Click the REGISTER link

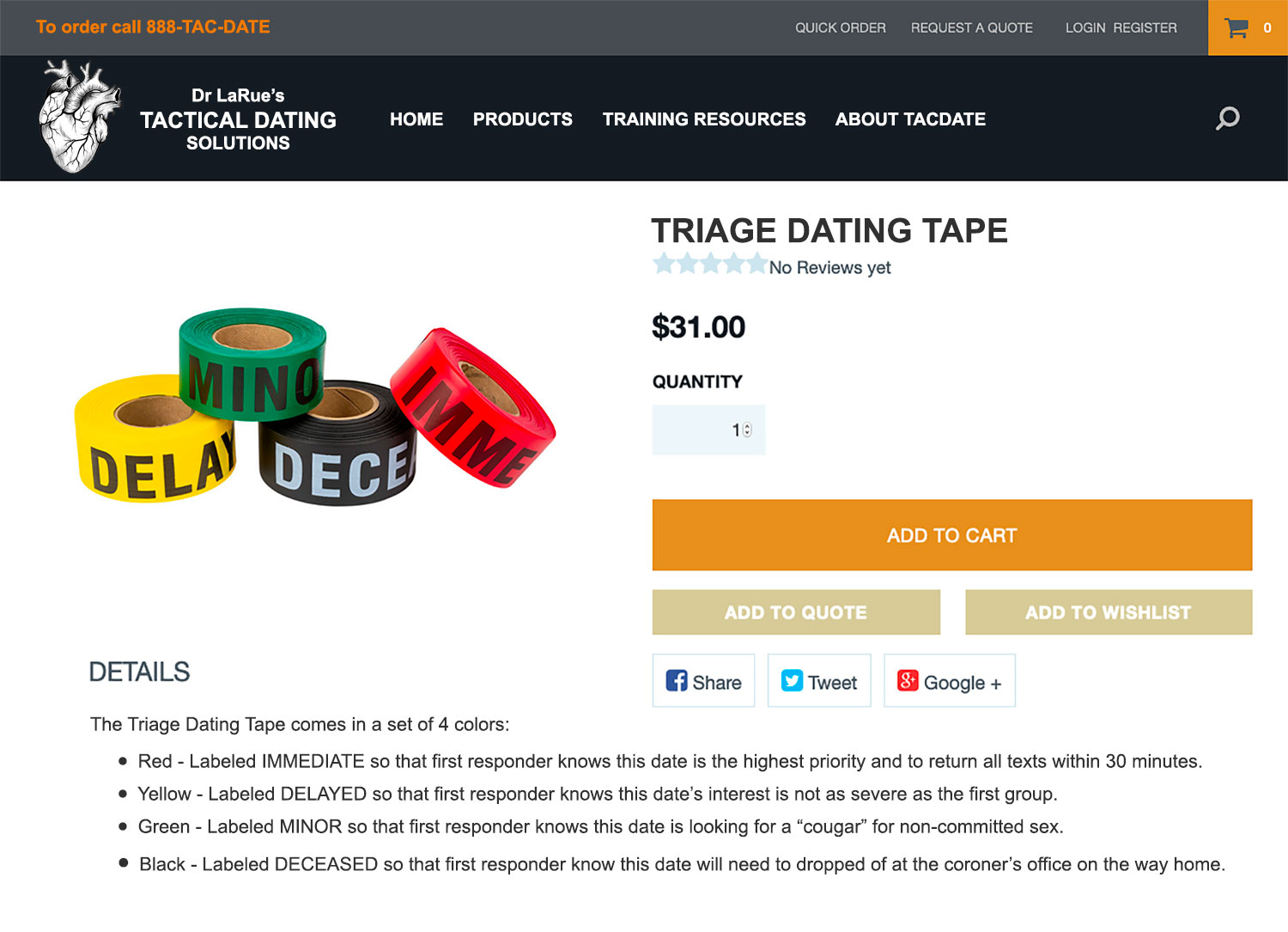click(1145, 28)
